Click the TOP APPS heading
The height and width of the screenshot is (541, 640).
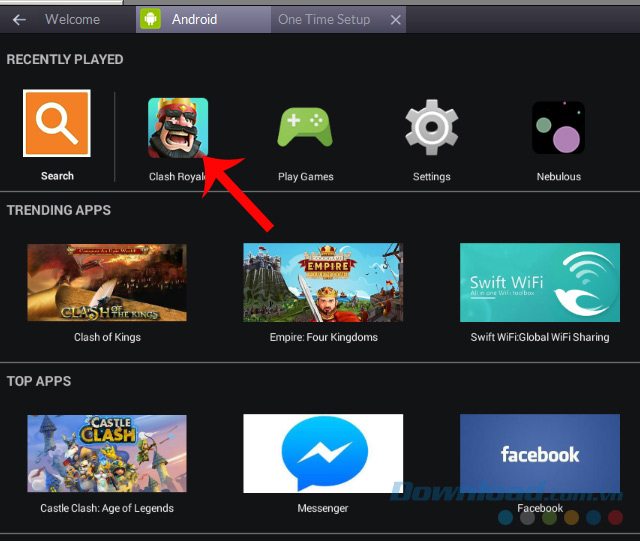(x=39, y=381)
